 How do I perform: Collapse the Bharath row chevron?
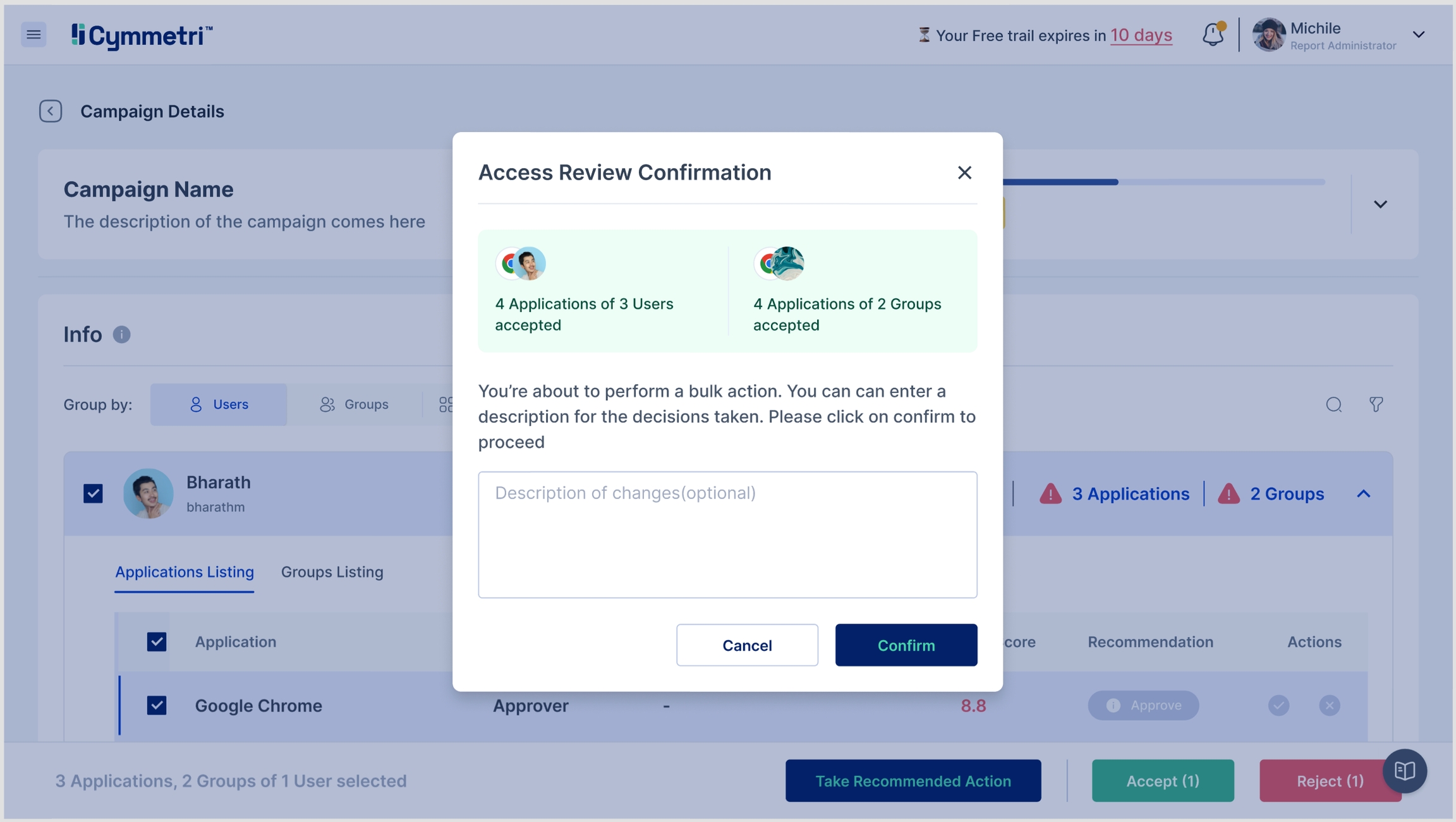(x=1364, y=493)
